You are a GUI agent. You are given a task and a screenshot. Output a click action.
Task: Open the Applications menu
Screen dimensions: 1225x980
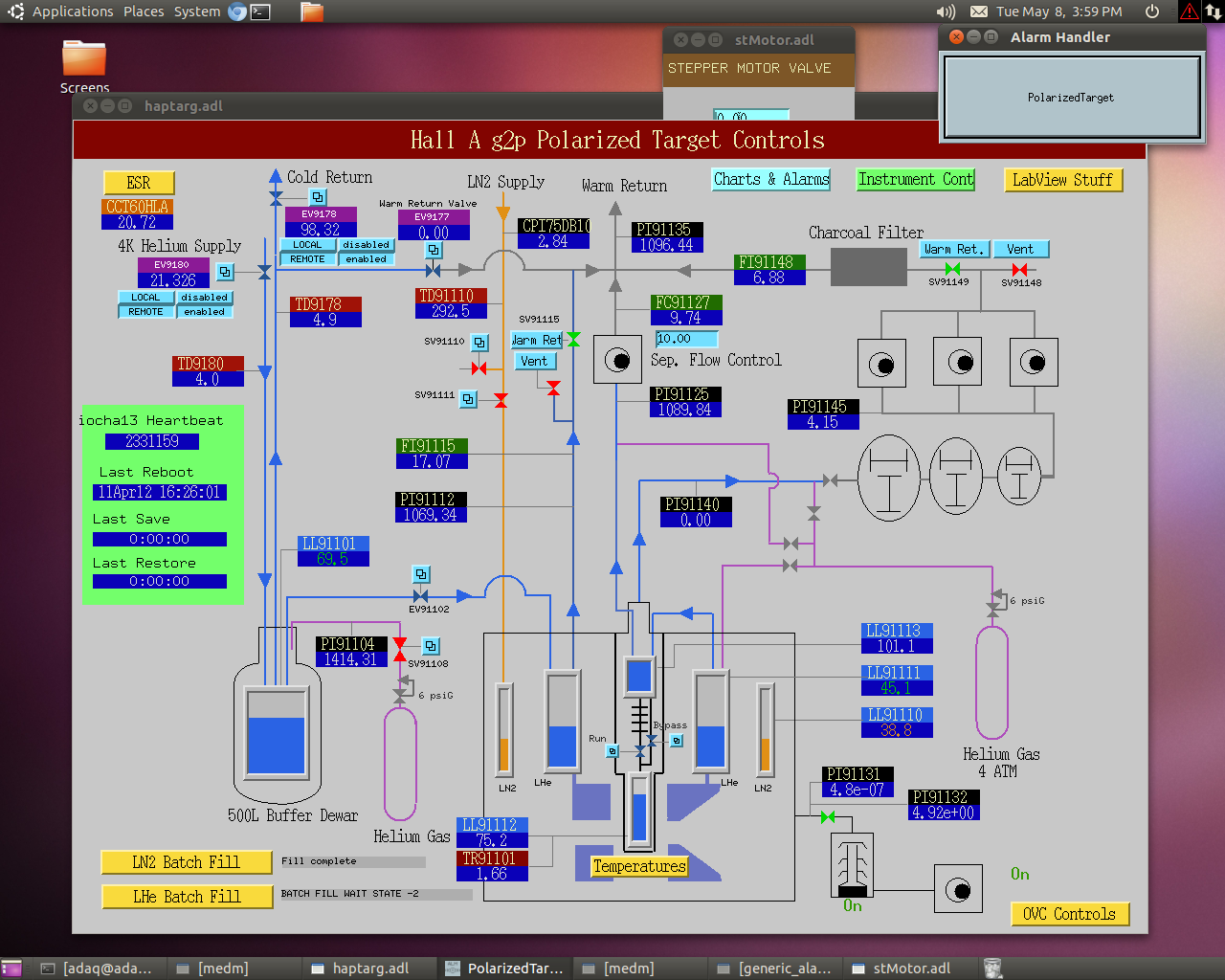click(73, 11)
